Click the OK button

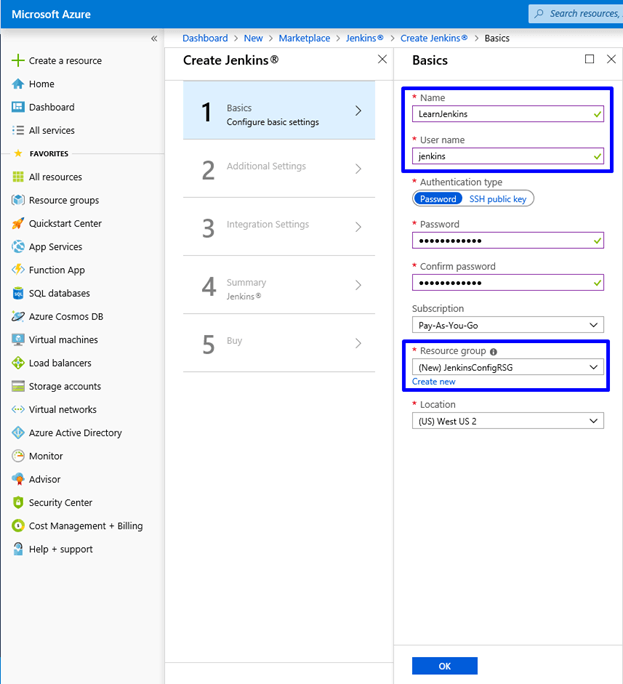pyautogui.click(x=445, y=666)
